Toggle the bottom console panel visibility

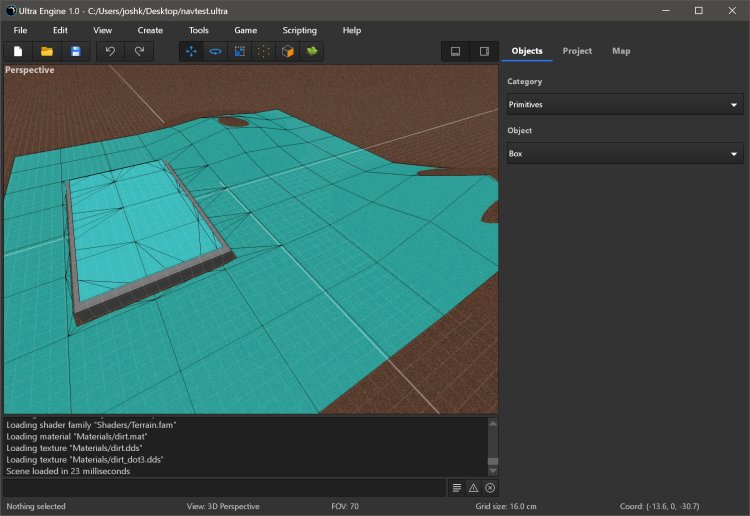(456, 51)
